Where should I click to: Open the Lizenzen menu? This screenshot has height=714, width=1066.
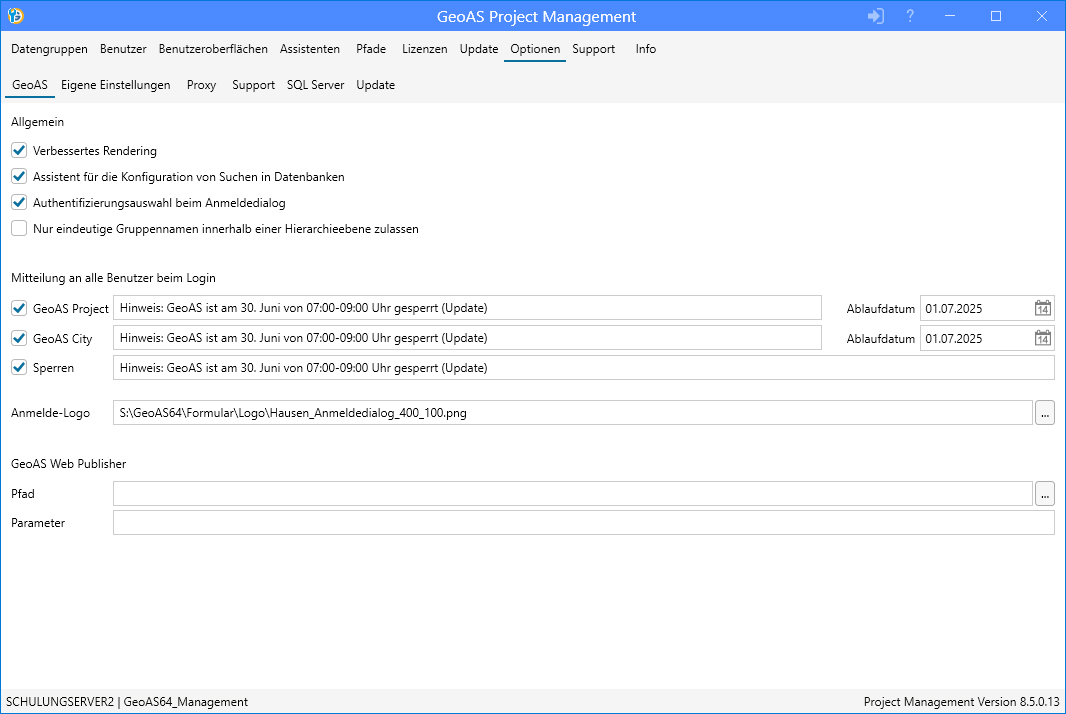point(424,49)
